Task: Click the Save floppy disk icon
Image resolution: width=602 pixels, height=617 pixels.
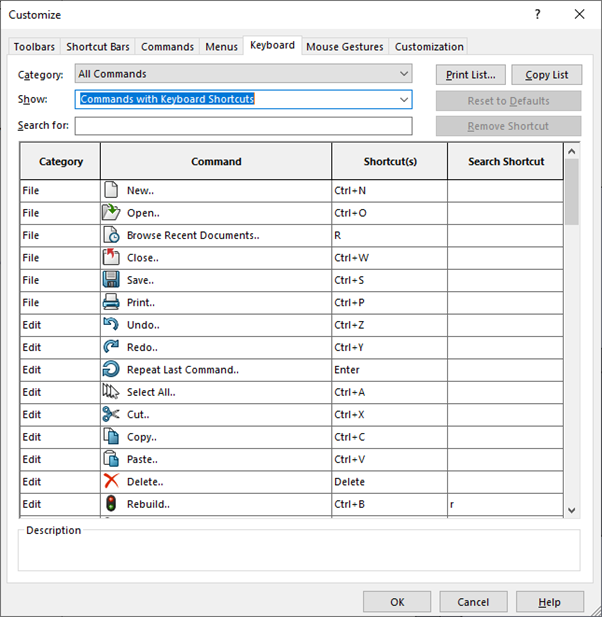Action: point(111,280)
